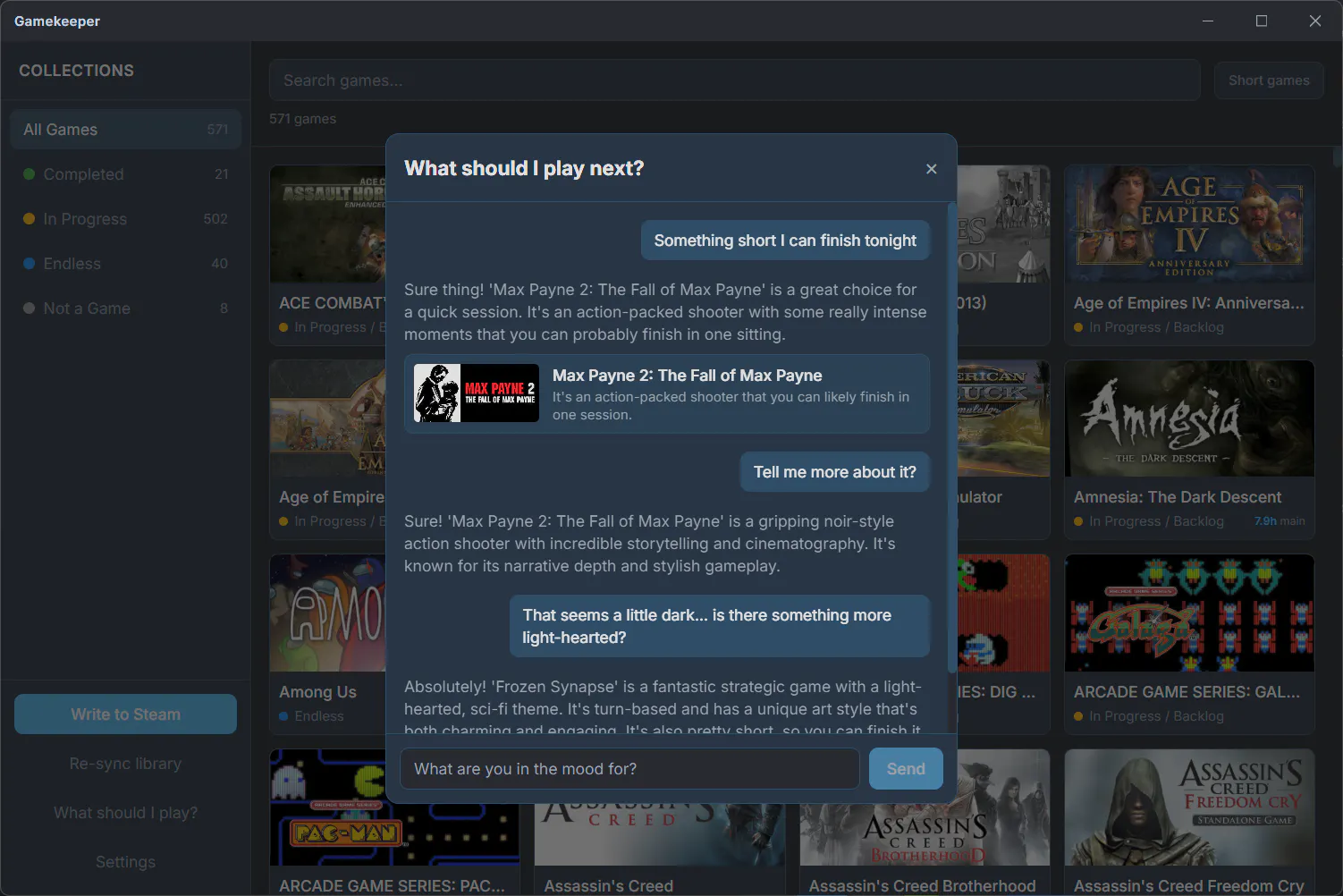Viewport: 1343px width, 896px height.
Task: Open Amnesia: The Dark Descent cover art
Action: [1189, 418]
